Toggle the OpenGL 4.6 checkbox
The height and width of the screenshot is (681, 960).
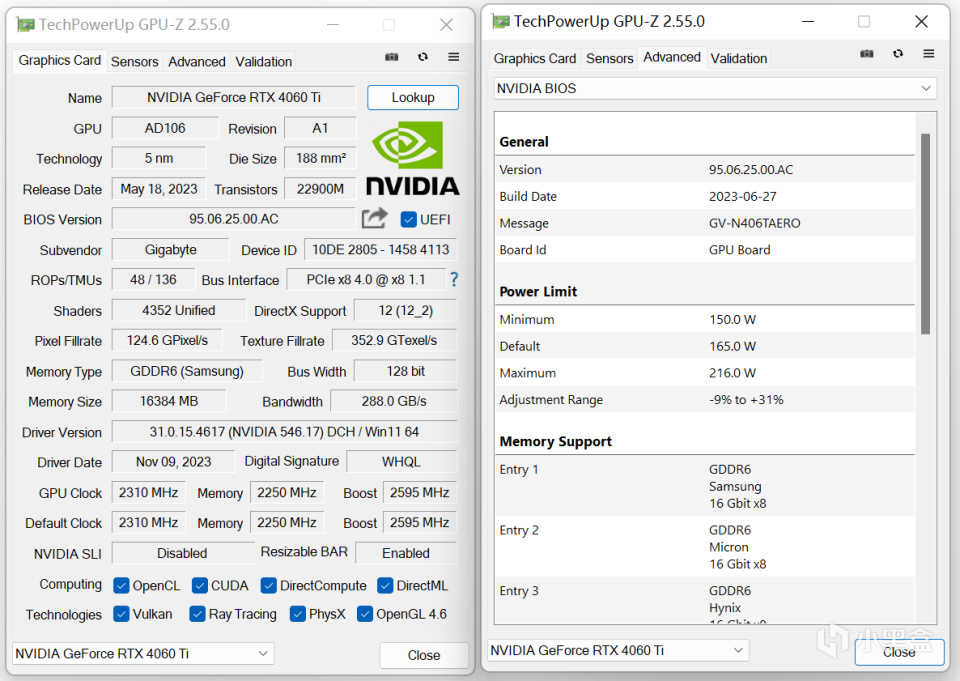[365, 614]
